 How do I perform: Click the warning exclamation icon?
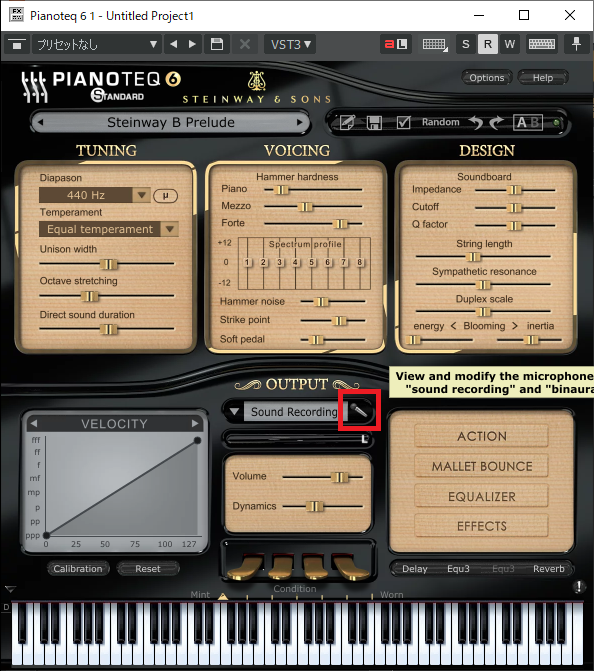point(579,586)
